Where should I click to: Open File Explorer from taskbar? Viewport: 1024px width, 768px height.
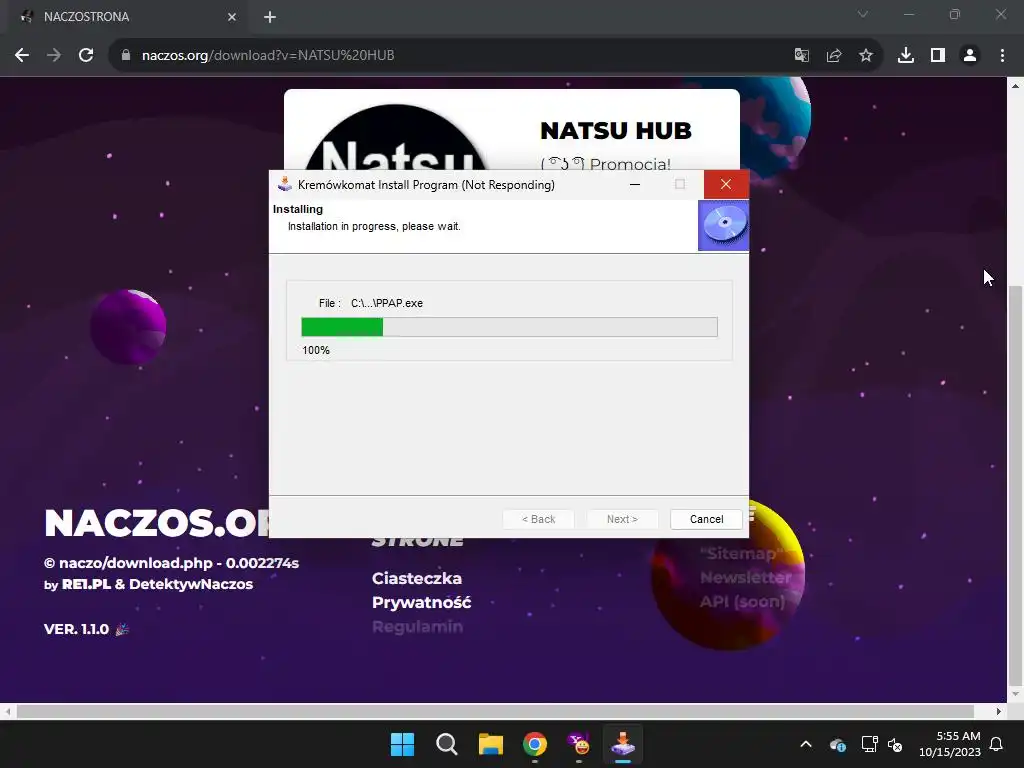pos(490,744)
